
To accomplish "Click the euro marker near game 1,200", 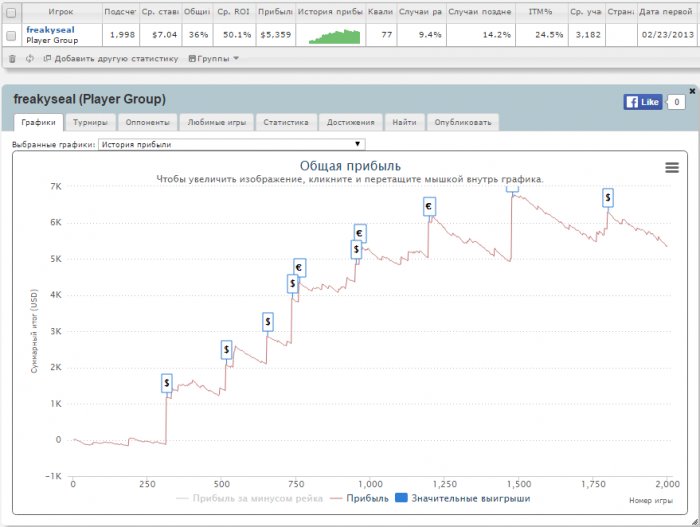I will 429,206.
